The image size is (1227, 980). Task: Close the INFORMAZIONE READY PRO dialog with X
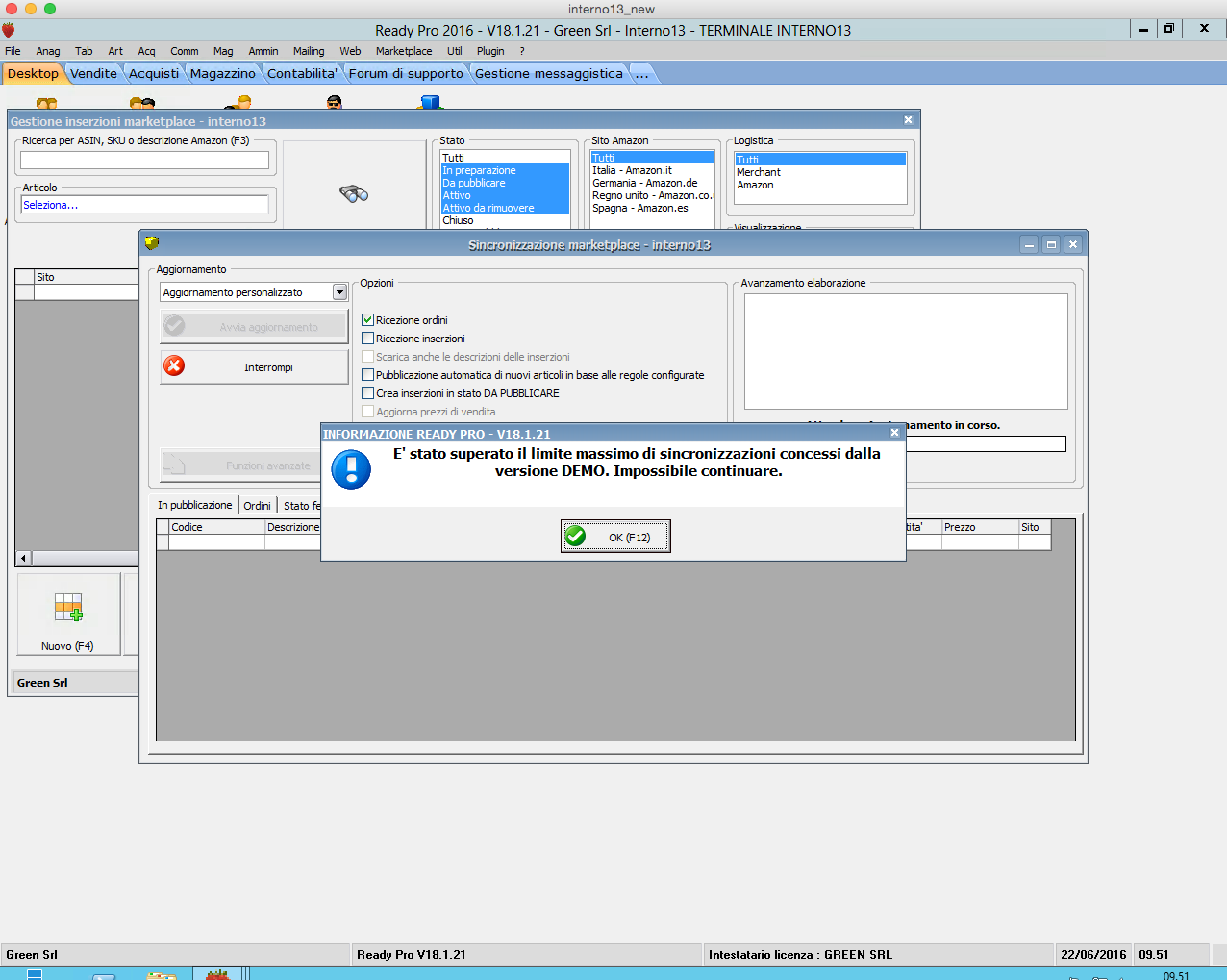tap(895, 433)
